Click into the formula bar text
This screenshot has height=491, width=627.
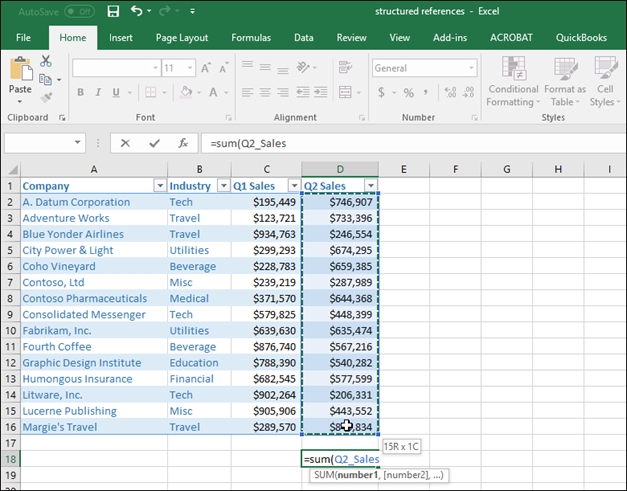click(x=413, y=143)
